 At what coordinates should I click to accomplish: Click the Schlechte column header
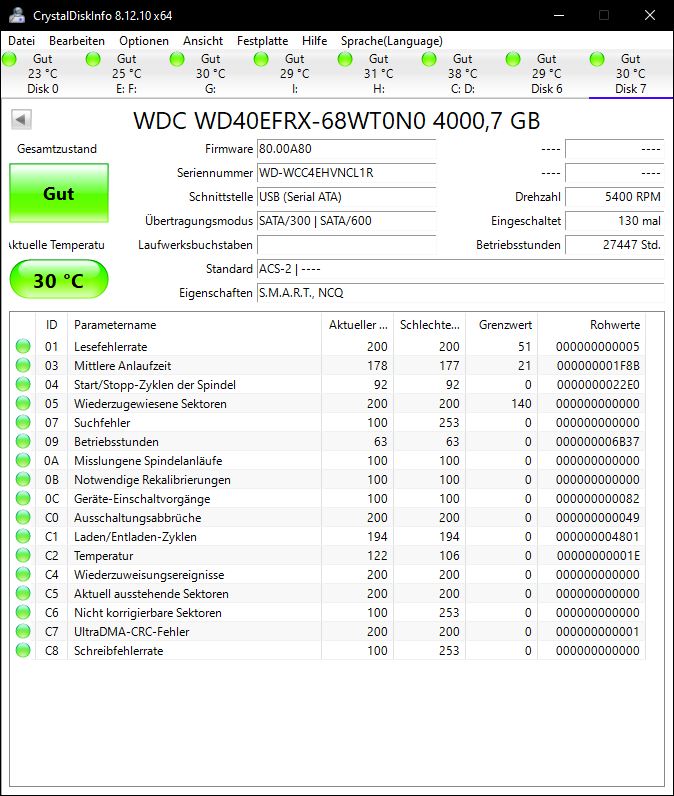pyautogui.click(x=429, y=325)
